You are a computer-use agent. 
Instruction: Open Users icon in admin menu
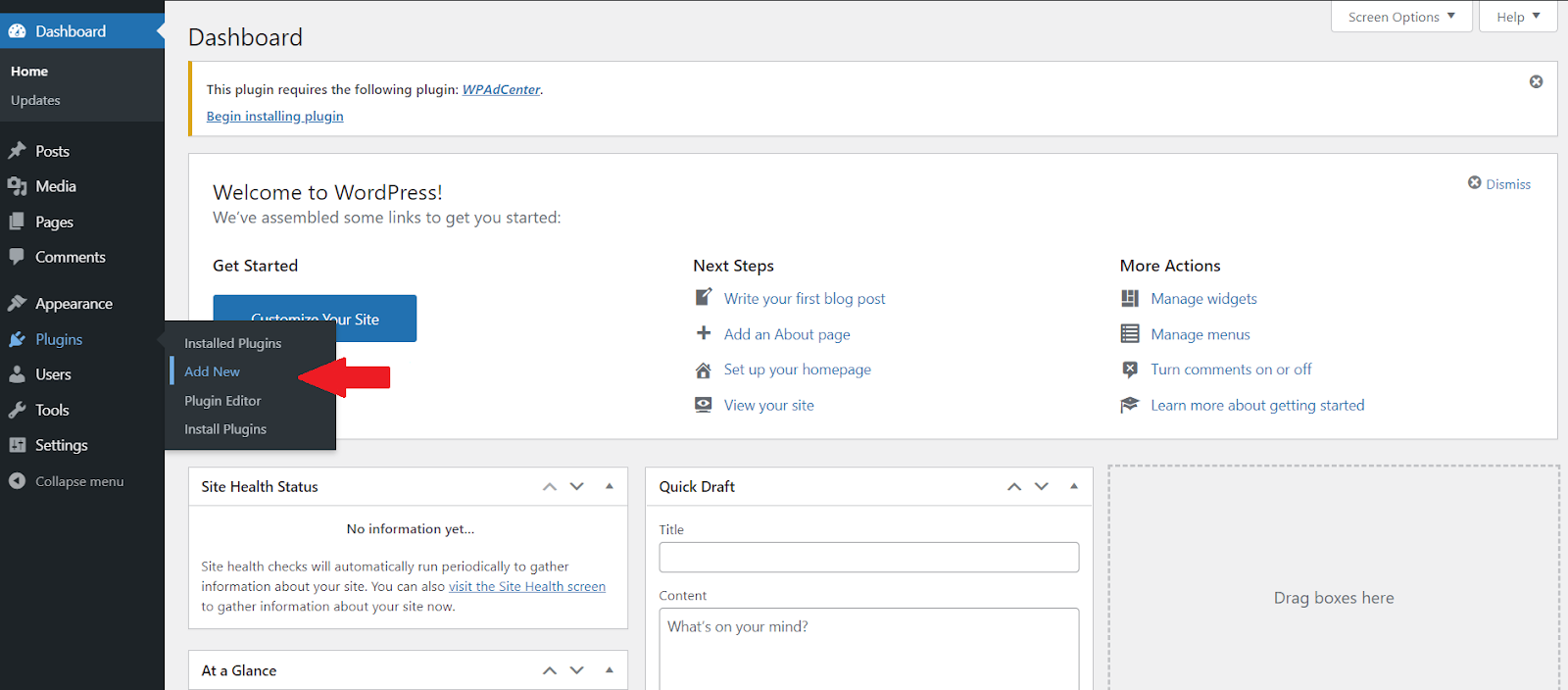pos(17,374)
